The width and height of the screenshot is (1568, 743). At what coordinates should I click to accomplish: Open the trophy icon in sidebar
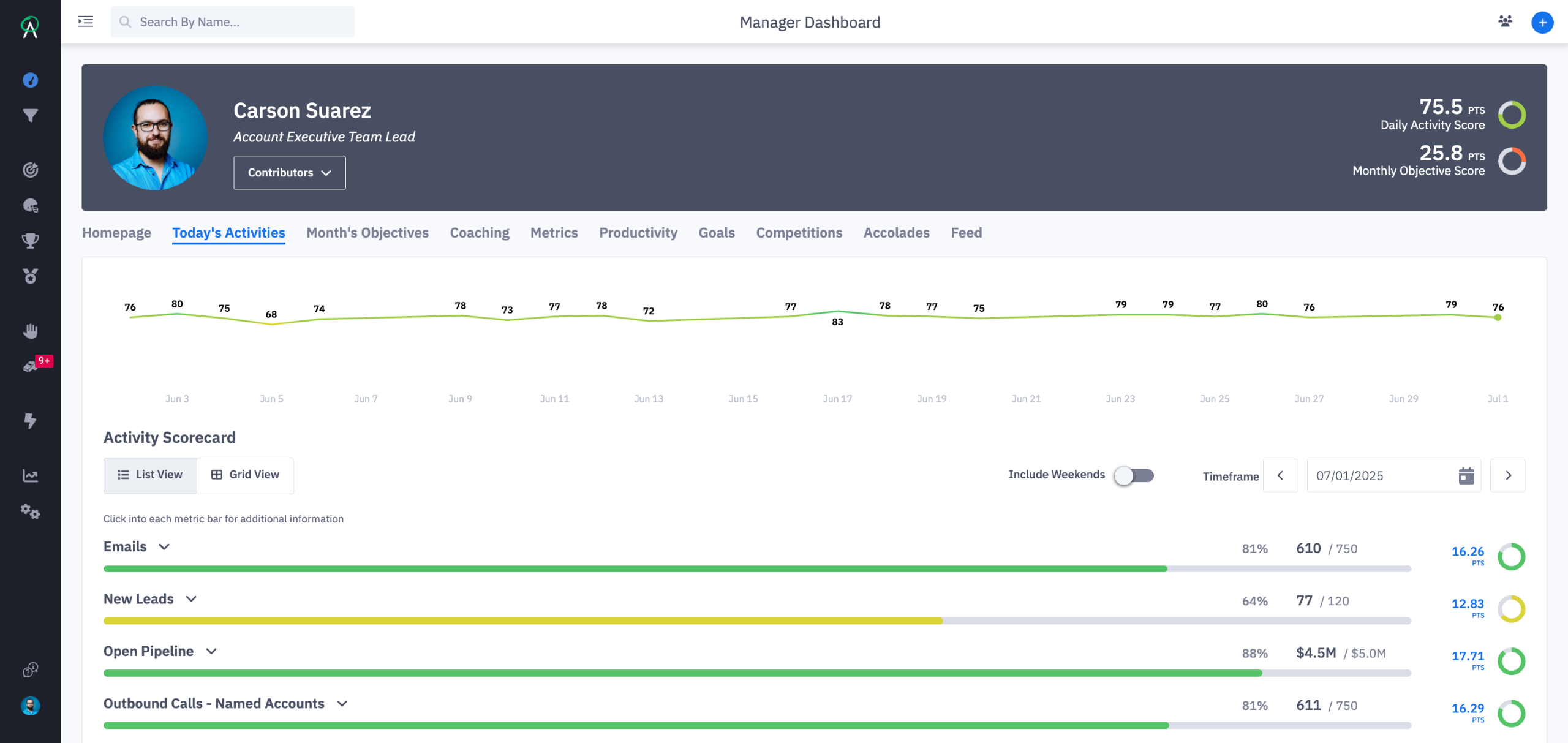click(30, 241)
